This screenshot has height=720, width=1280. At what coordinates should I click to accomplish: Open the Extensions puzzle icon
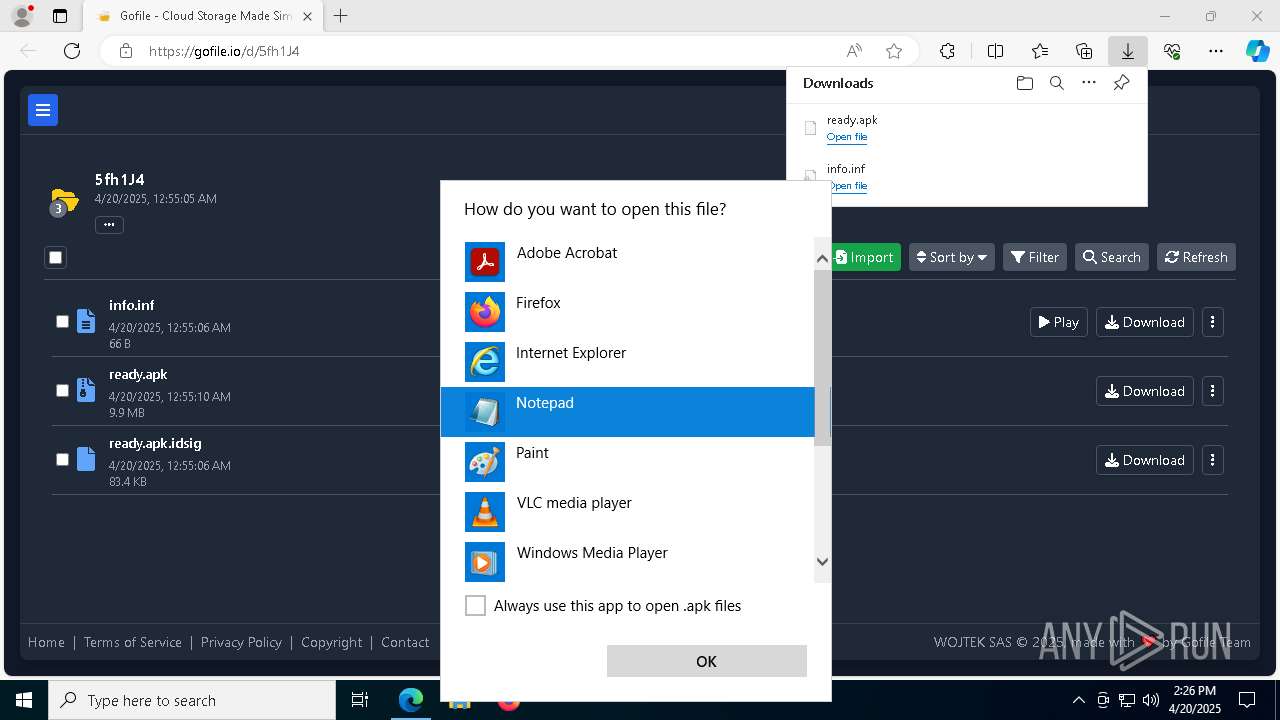[x=947, y=51]
